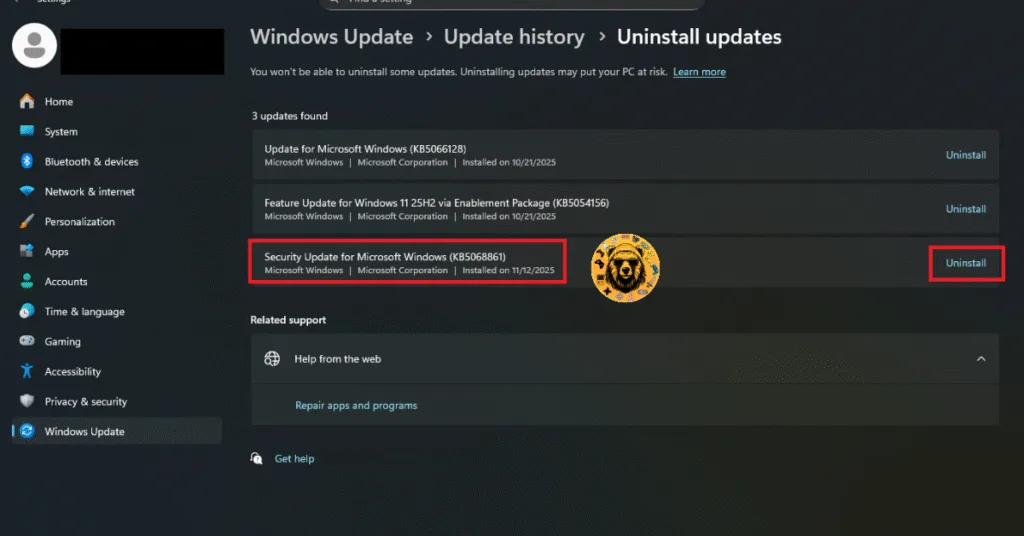The height and width of the screenshot is (536, 1024).
Task: Click the Bluetooth icon in the sidebar
Action: tap(27, 161)
